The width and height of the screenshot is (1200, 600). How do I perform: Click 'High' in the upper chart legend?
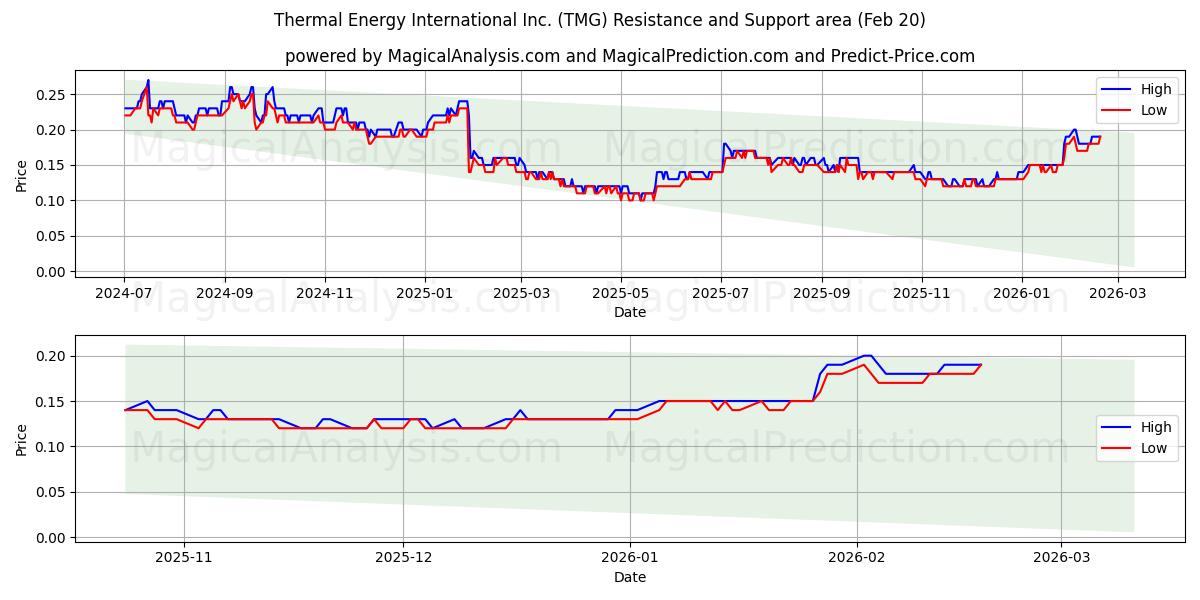click(x=1156, y=89)
